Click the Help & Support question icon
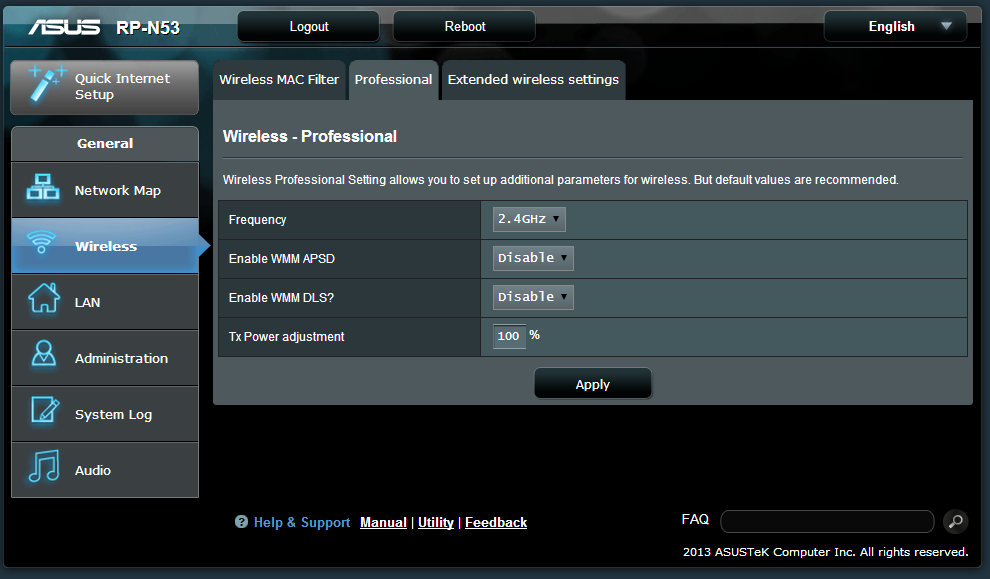Screen dimensions: 990x579 point(241,522)
